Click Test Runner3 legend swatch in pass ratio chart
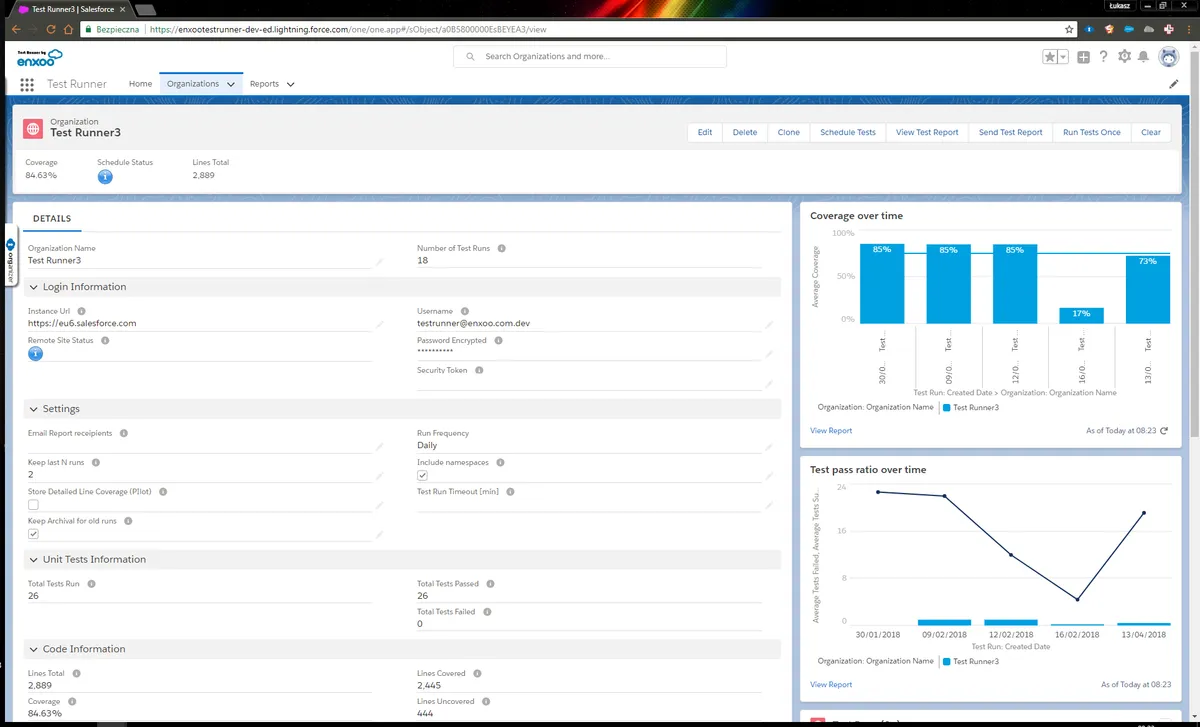The image size is (1200, 727). point(948,662)
